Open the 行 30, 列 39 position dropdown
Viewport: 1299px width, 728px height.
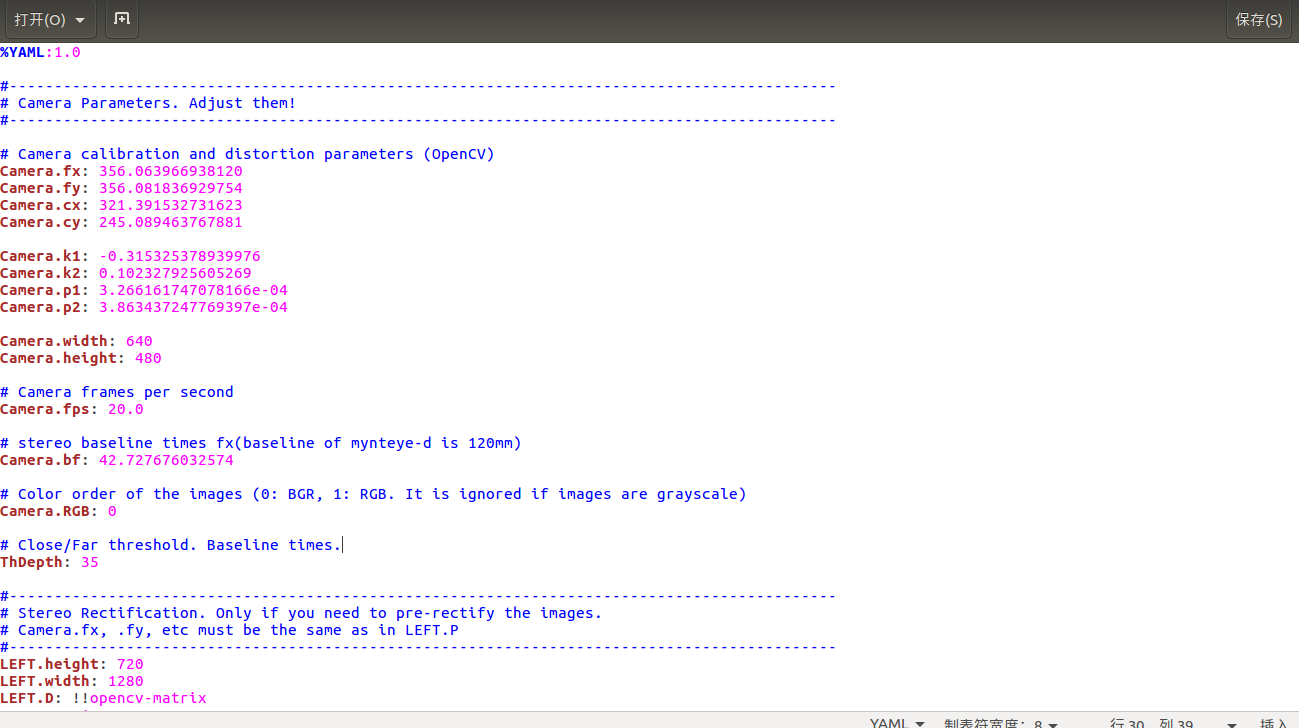tap(1173, 723)
